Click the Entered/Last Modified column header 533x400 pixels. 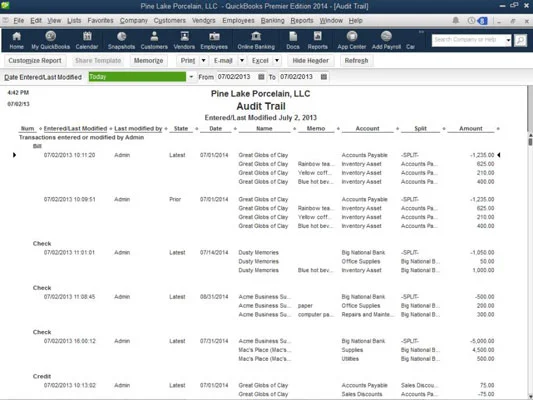[75, 128]
